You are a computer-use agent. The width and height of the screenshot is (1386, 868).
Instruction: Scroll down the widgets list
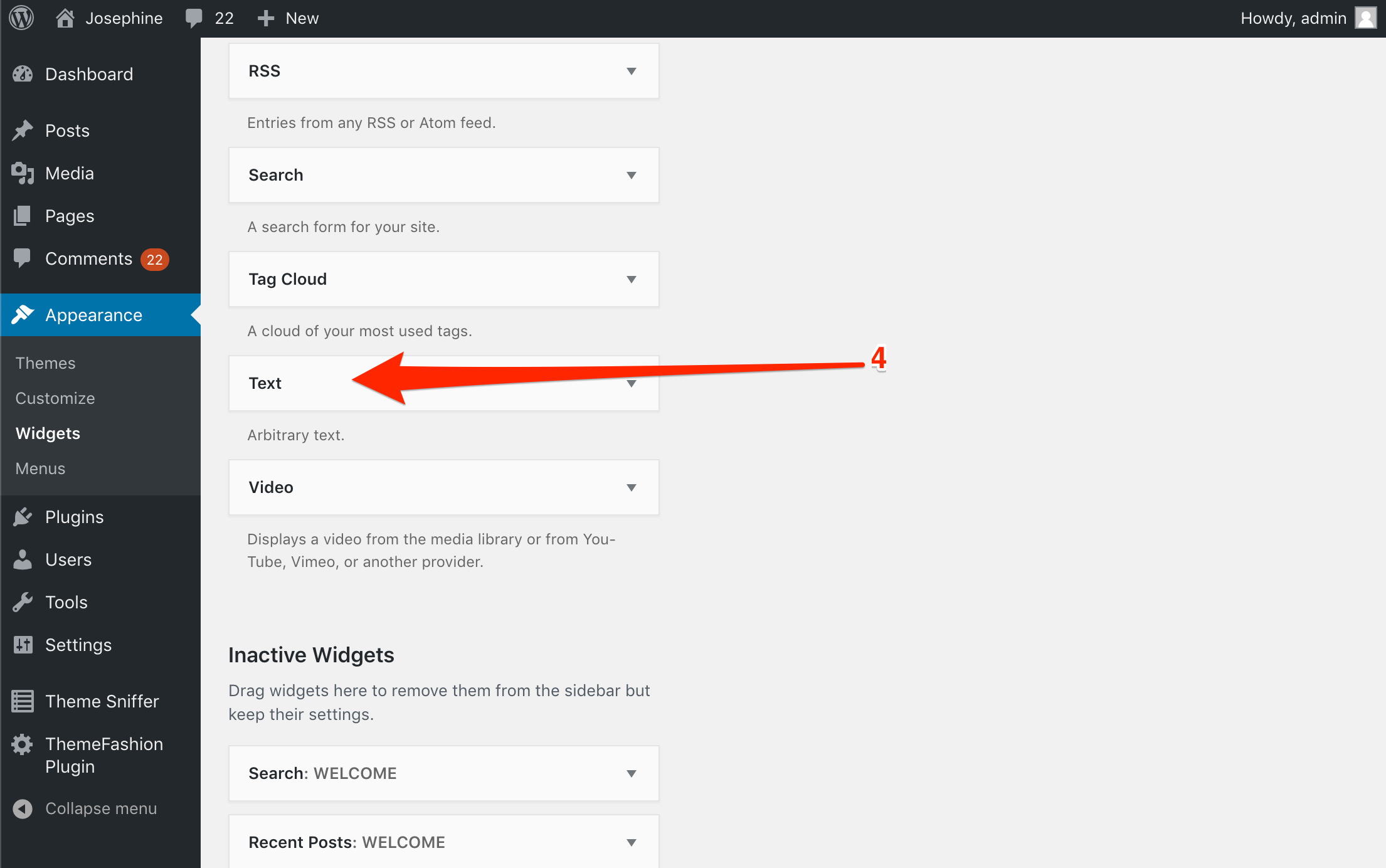(x=443, y=383)
